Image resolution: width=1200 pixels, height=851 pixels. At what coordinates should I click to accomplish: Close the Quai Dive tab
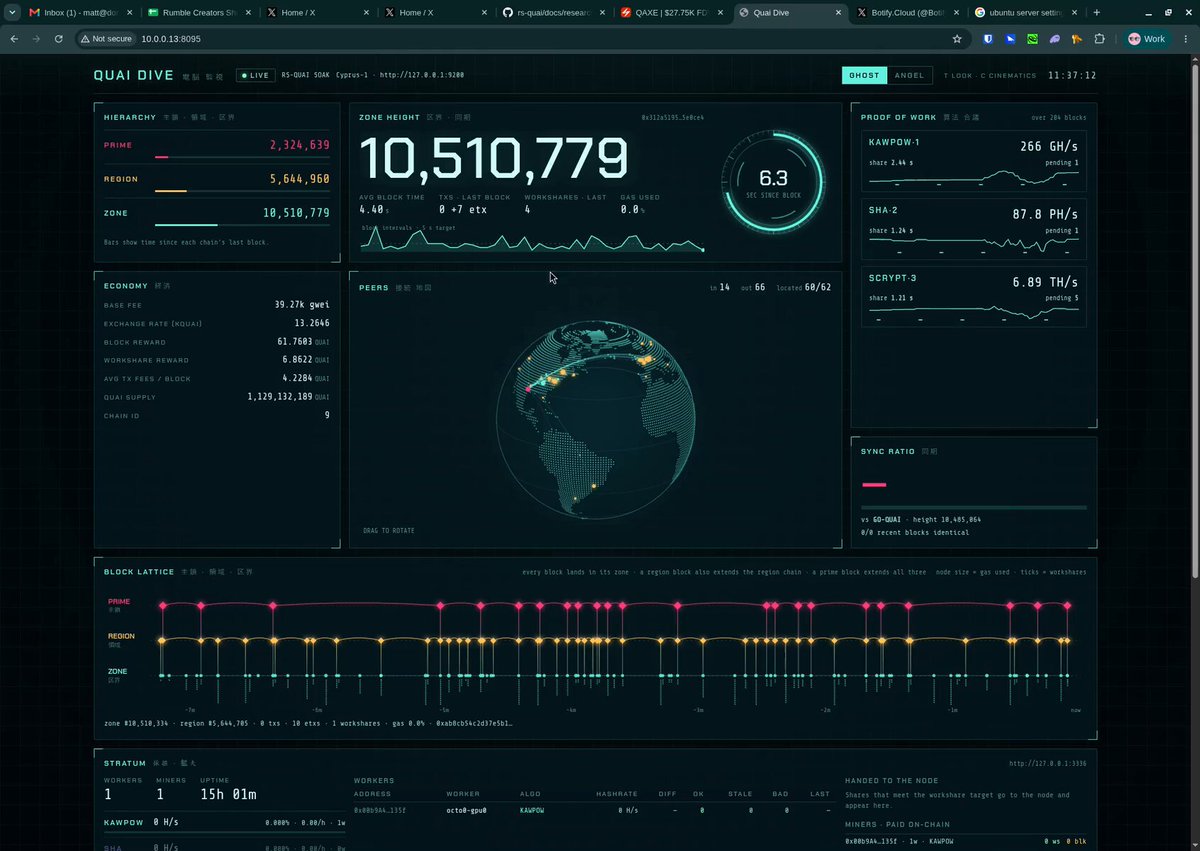[x=837, y=12]
